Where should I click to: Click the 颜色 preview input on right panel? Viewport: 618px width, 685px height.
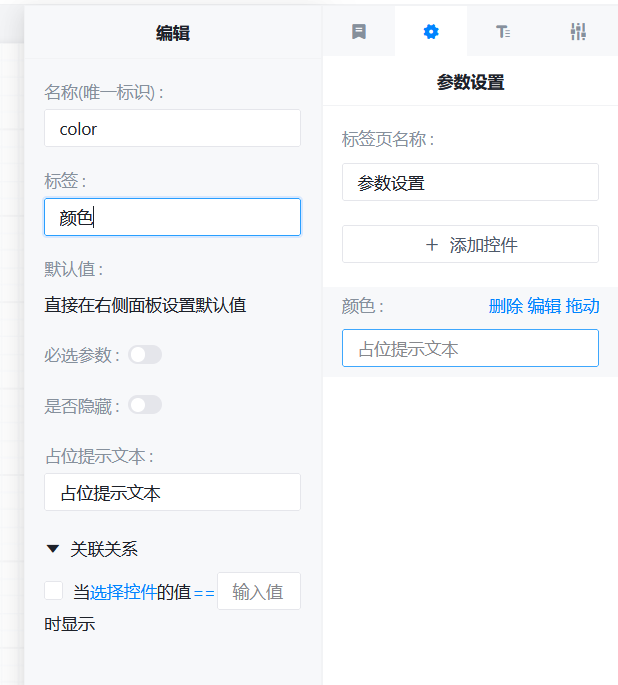[x=470, y=349]
